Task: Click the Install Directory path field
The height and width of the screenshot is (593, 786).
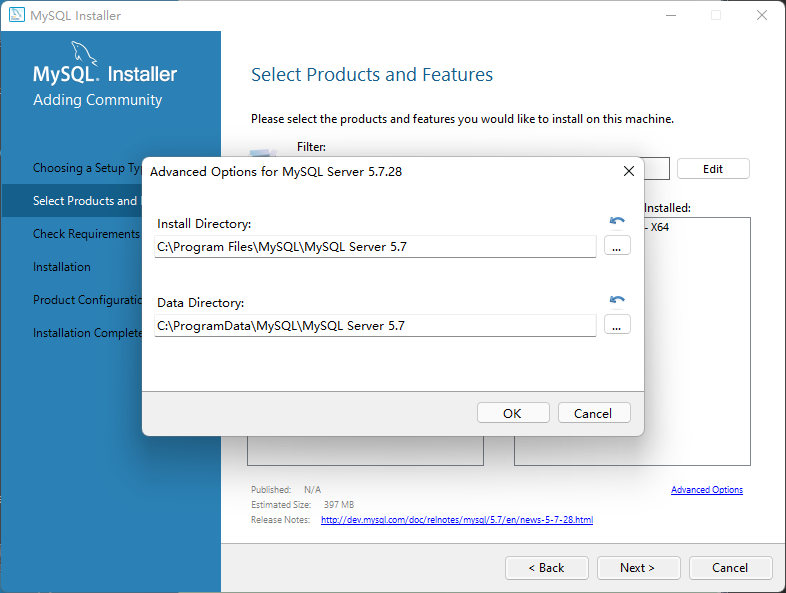Action: coord(375,247)
